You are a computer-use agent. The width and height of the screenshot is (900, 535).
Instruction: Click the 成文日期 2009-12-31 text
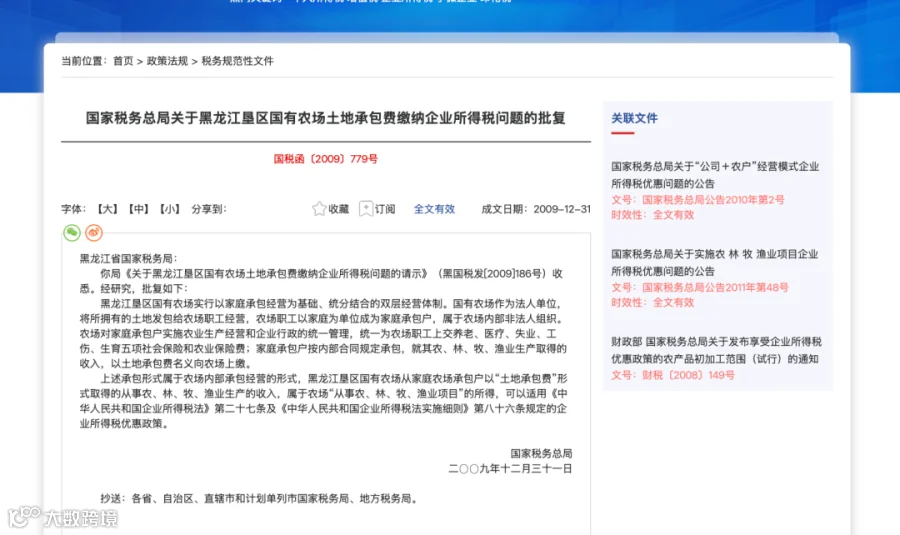(536, 209)
